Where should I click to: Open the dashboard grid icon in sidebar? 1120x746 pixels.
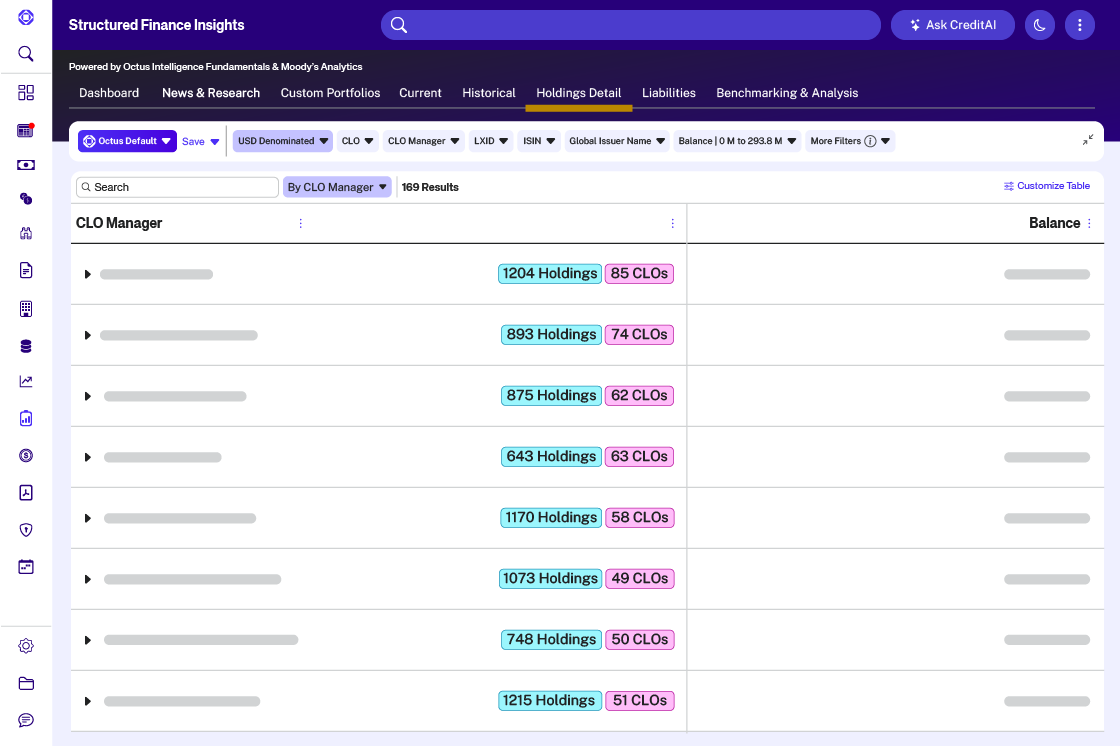(x=26, y=92)
